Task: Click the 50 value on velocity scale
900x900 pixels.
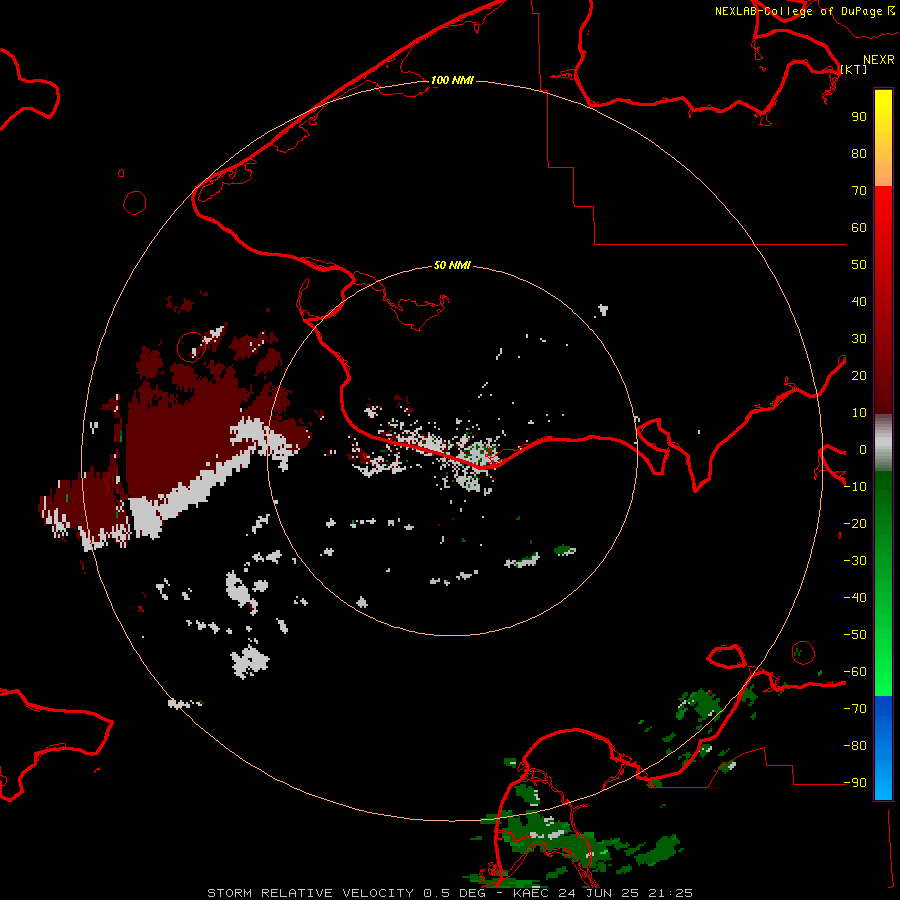Action: coord(859,265)
